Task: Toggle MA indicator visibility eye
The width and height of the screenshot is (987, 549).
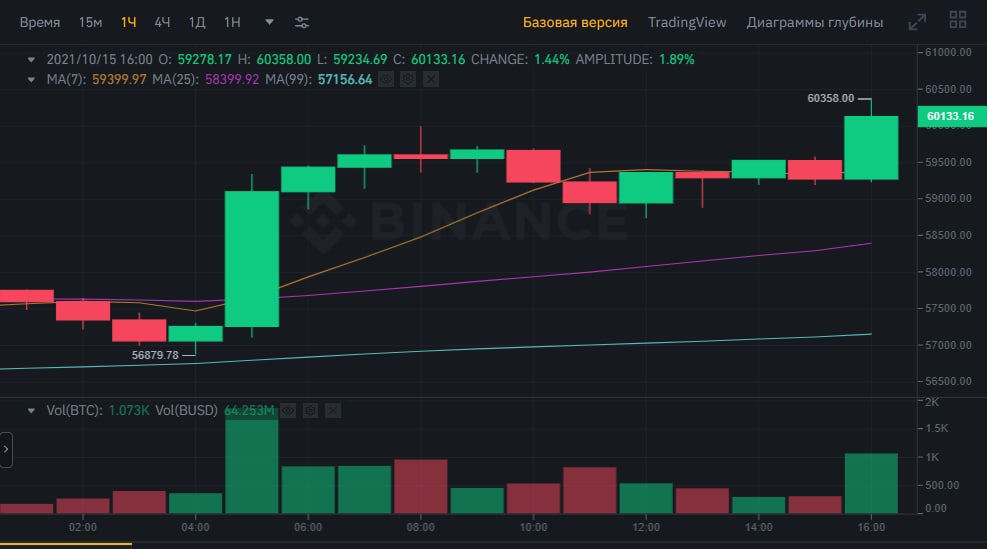Action: coord(386,79)
